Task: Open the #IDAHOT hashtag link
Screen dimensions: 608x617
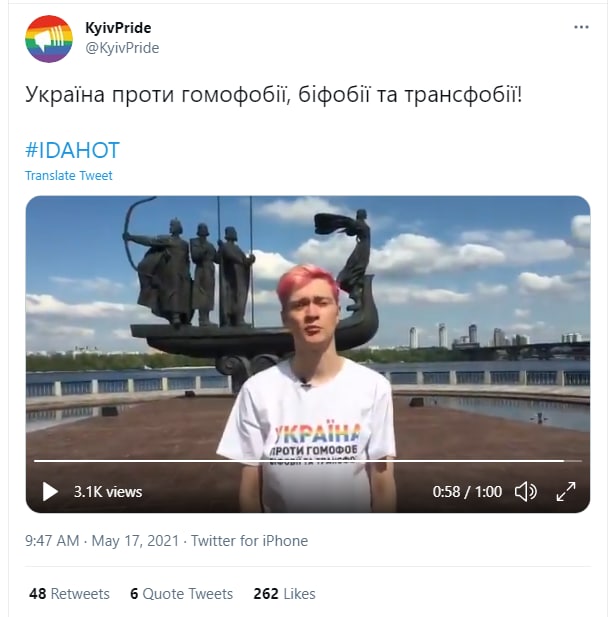Action: click(72, 150)
